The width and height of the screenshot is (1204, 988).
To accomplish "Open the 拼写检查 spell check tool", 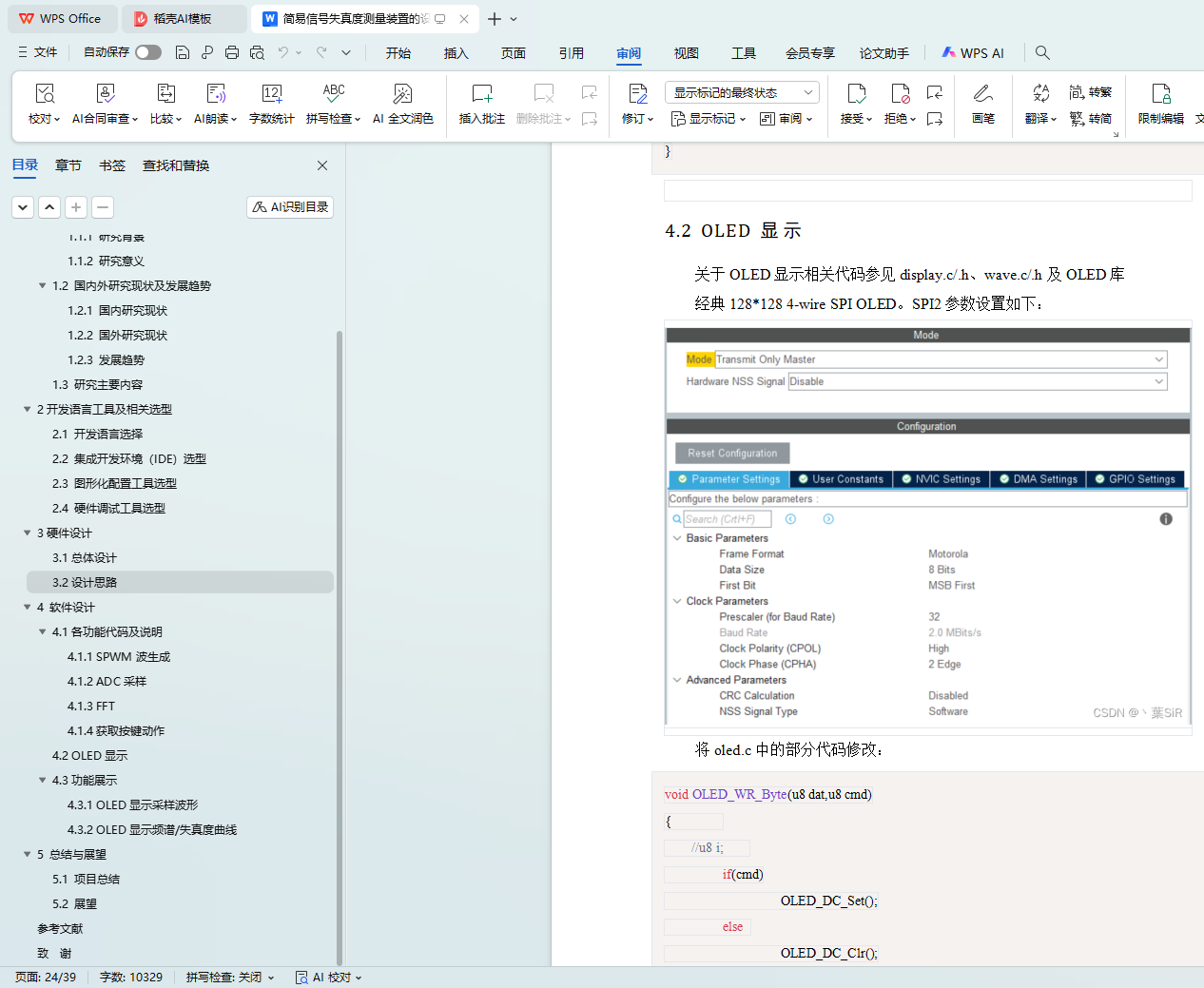I will click(333, 94).
